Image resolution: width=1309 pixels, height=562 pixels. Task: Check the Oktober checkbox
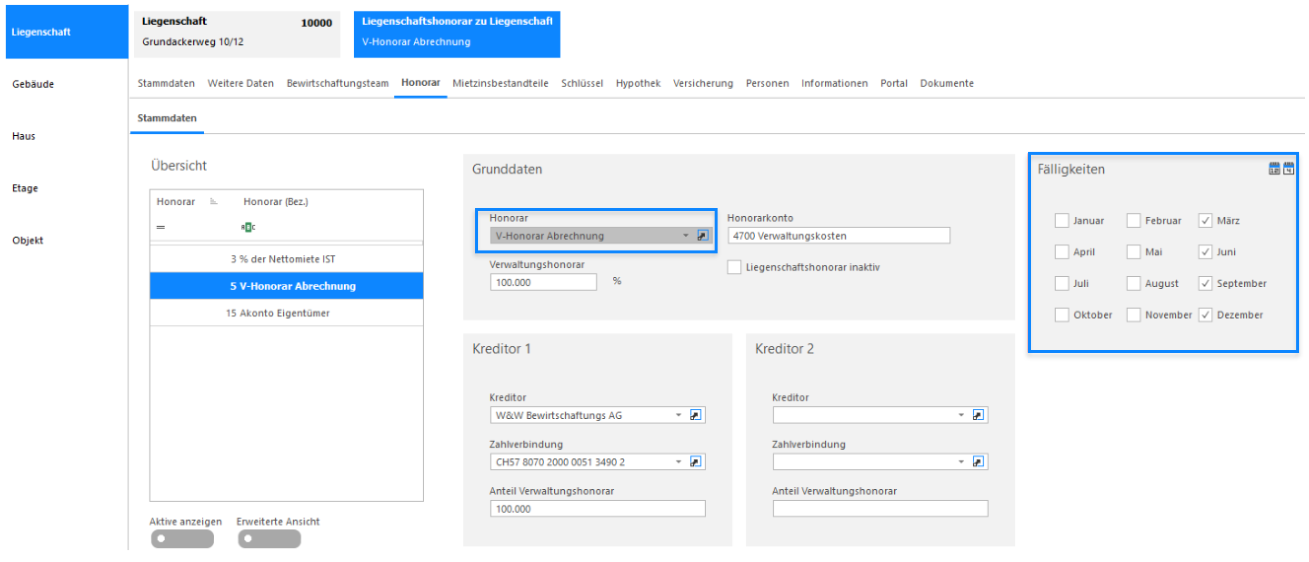(1062, 315)
